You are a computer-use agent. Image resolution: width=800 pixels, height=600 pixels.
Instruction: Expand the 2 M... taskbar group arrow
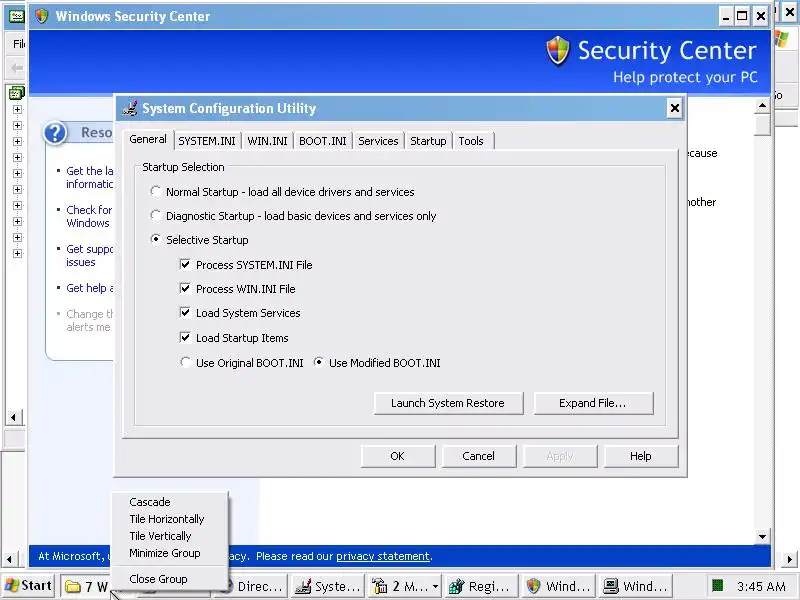[435, 586]
